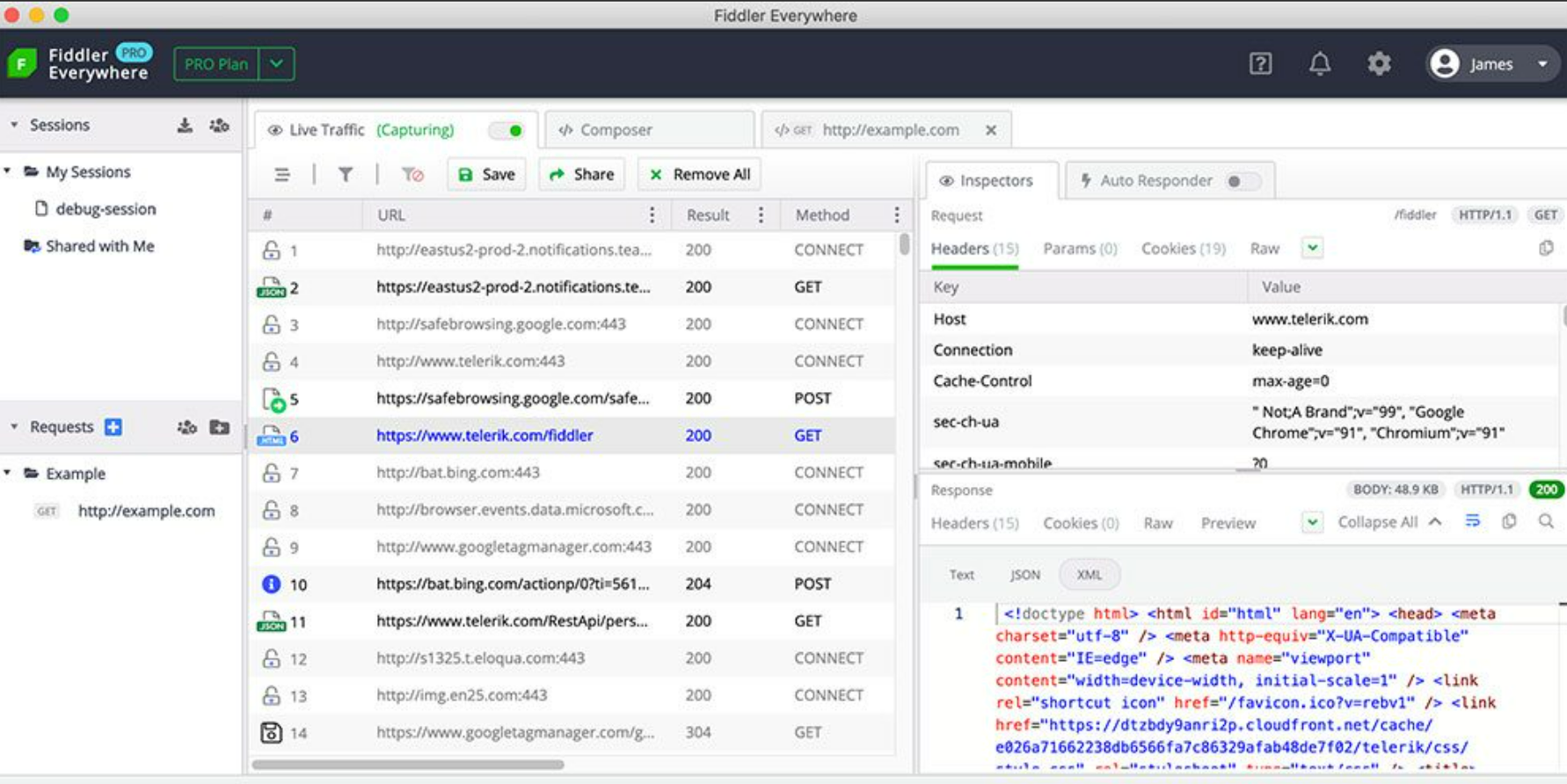This screenshot has width=1567, height=784.
Task: Select the http://example.com saved request
Action: tap(146, 511)
